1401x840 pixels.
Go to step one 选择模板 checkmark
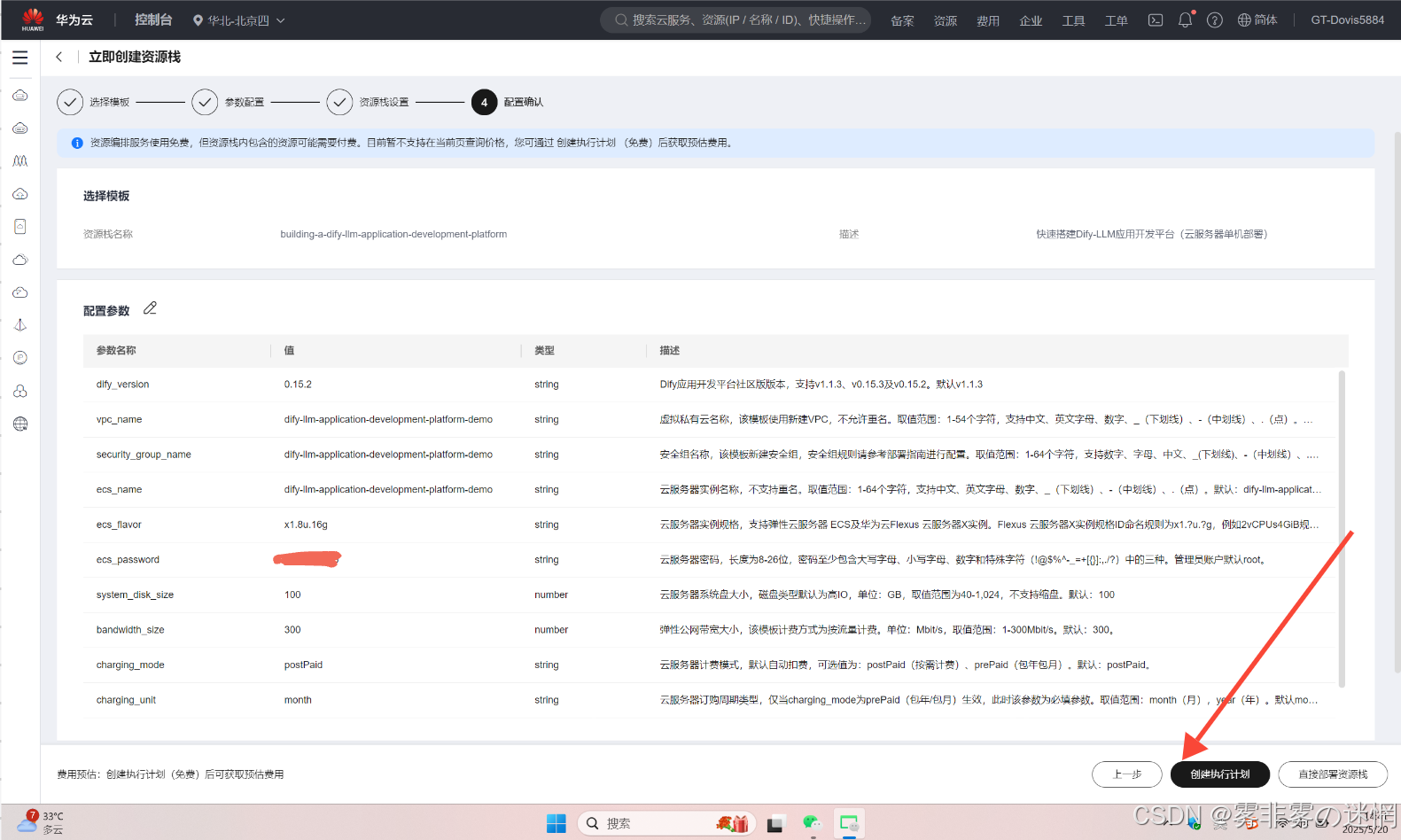coord(70,102)
